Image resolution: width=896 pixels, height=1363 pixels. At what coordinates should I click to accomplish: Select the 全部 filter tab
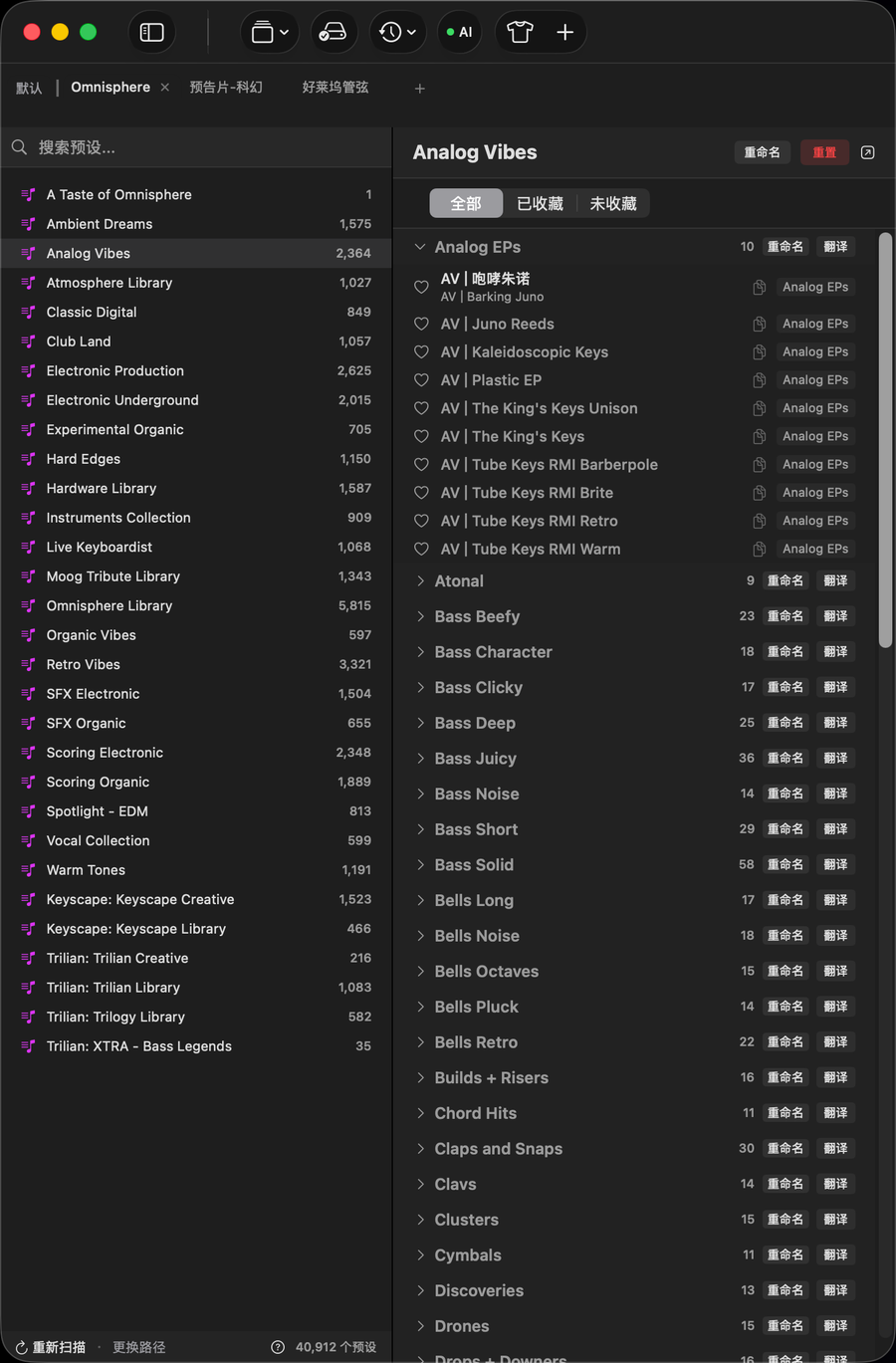pyautogui.click(x=466, y=203)
